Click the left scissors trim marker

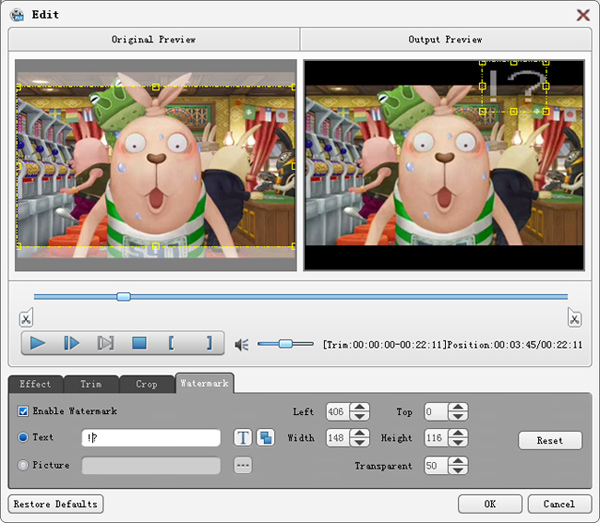click(26, 317)
